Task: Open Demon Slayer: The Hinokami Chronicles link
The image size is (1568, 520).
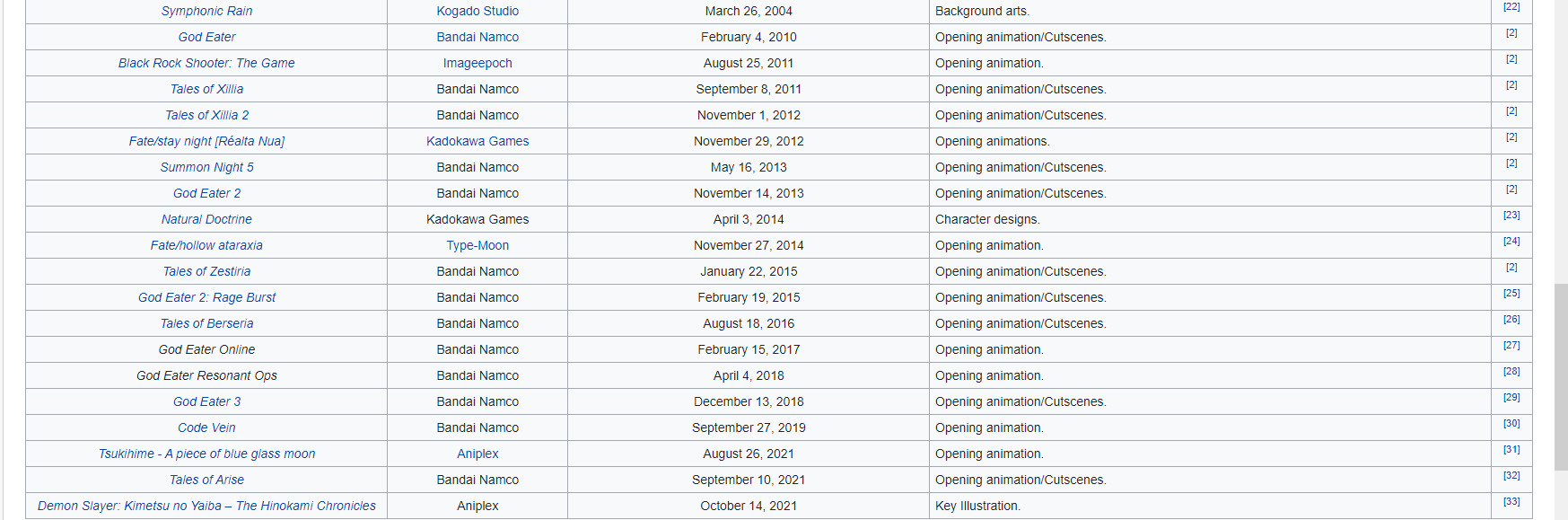Action: click(x=206, y=506)
